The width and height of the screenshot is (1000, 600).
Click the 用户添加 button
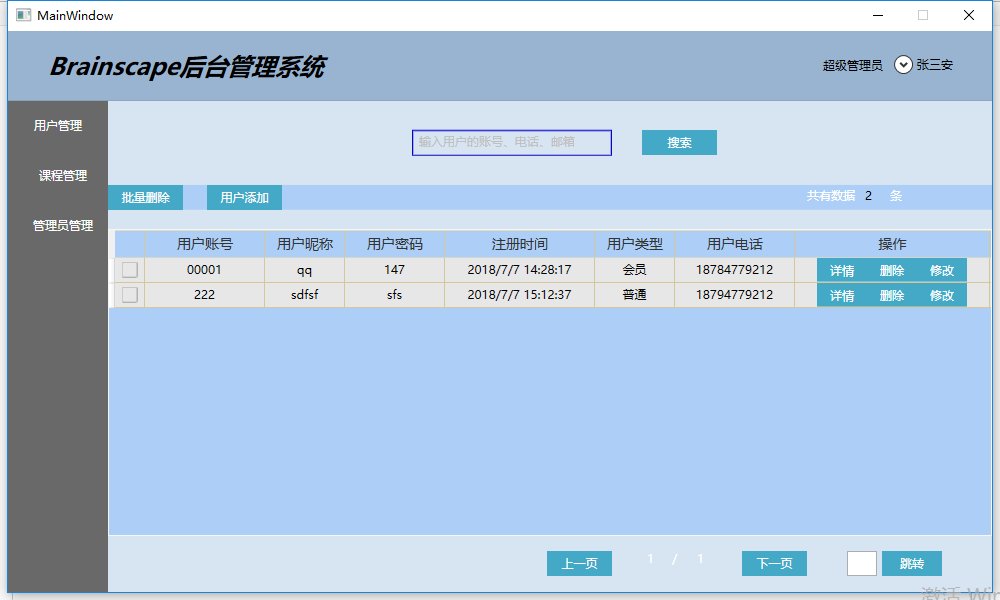(244, 198)
